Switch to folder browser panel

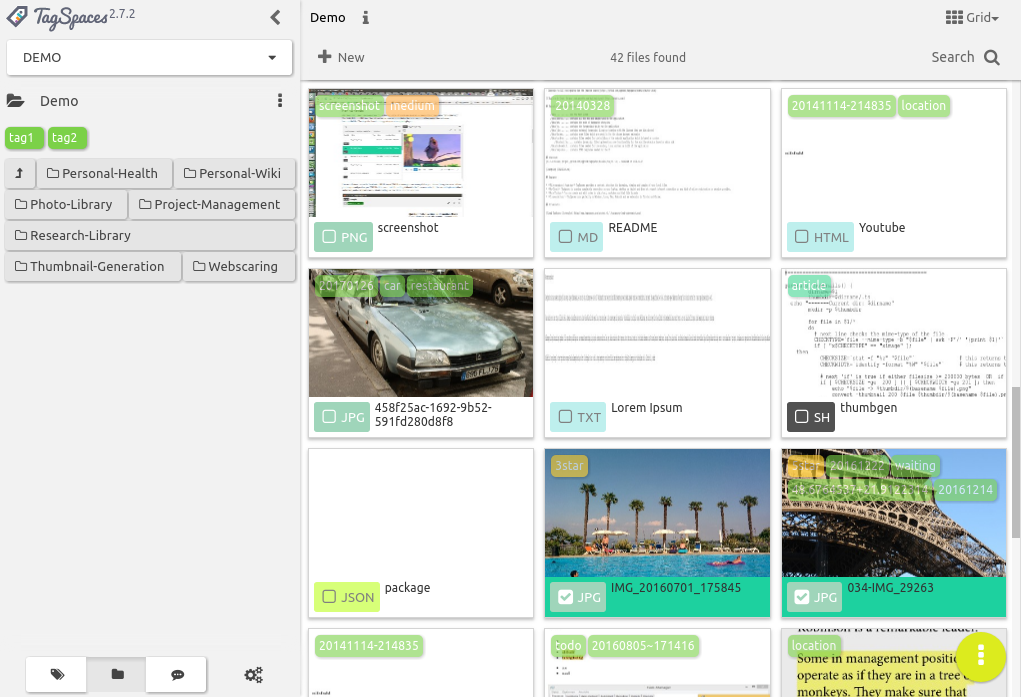click(x=117, y=675)
